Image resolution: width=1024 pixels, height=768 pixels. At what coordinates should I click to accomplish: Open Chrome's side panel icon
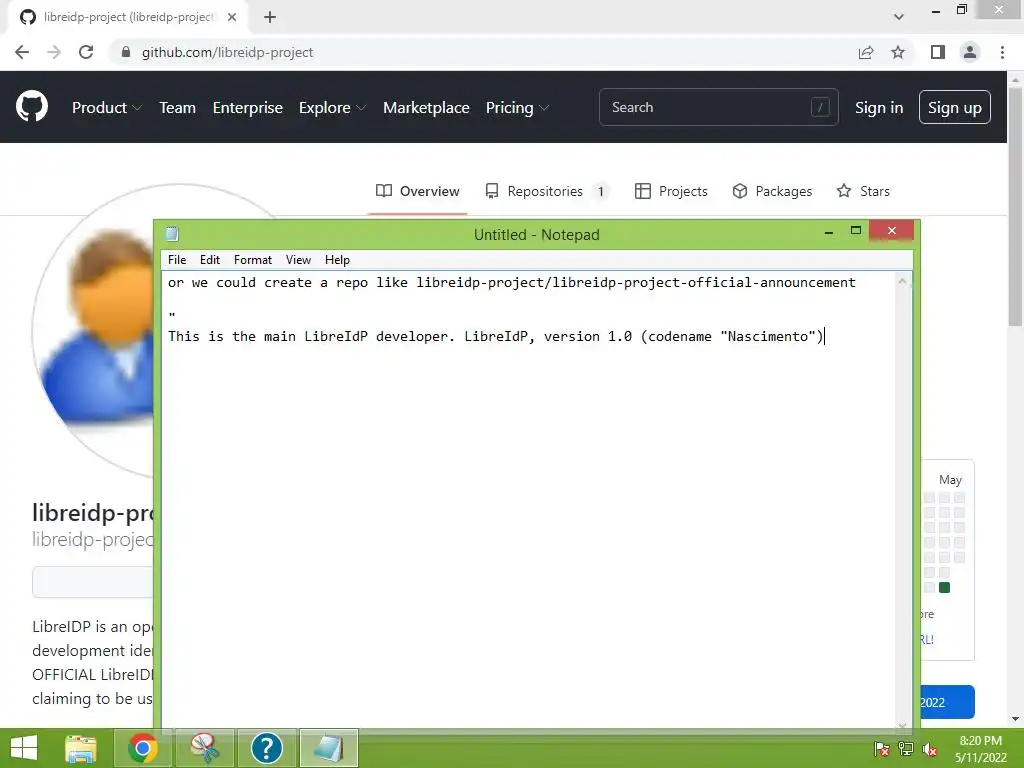coord(938,52)
